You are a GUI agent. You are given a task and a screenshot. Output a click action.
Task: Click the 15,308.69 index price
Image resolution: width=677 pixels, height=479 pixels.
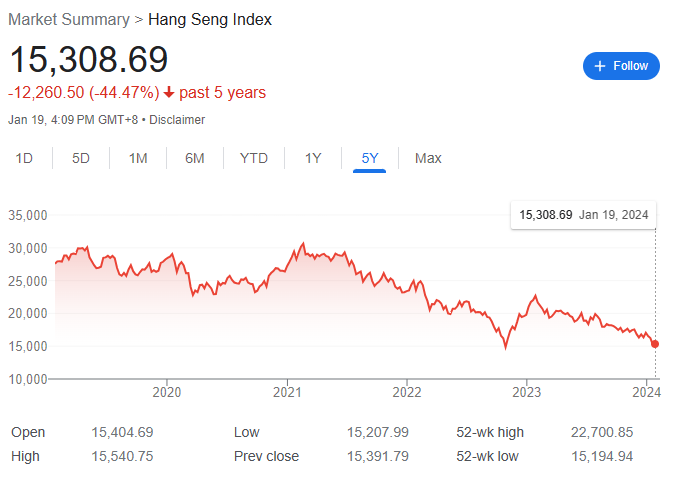point(88,59)
